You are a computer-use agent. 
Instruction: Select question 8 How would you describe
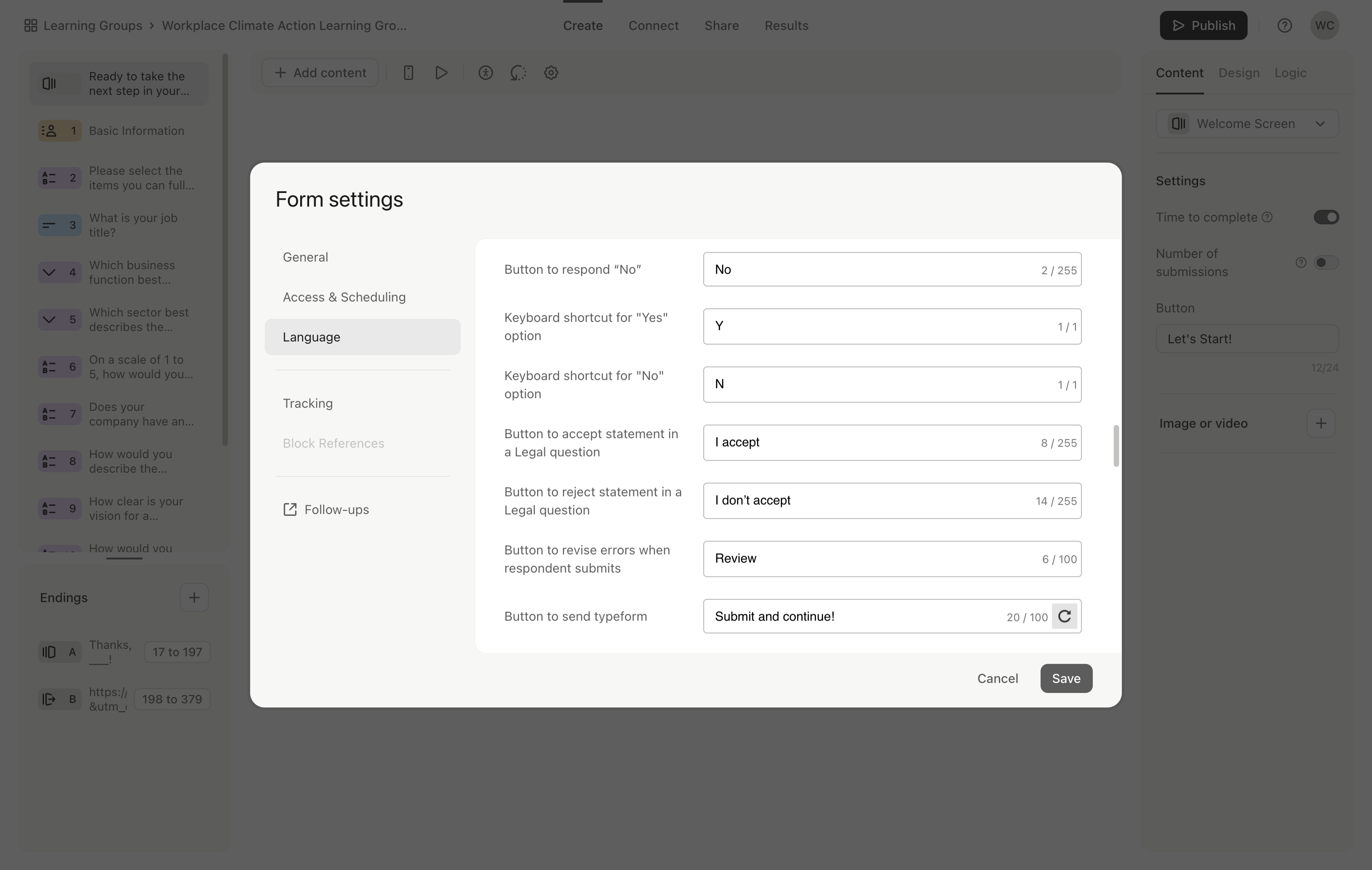pyautogui.click(x=119, y=461)
